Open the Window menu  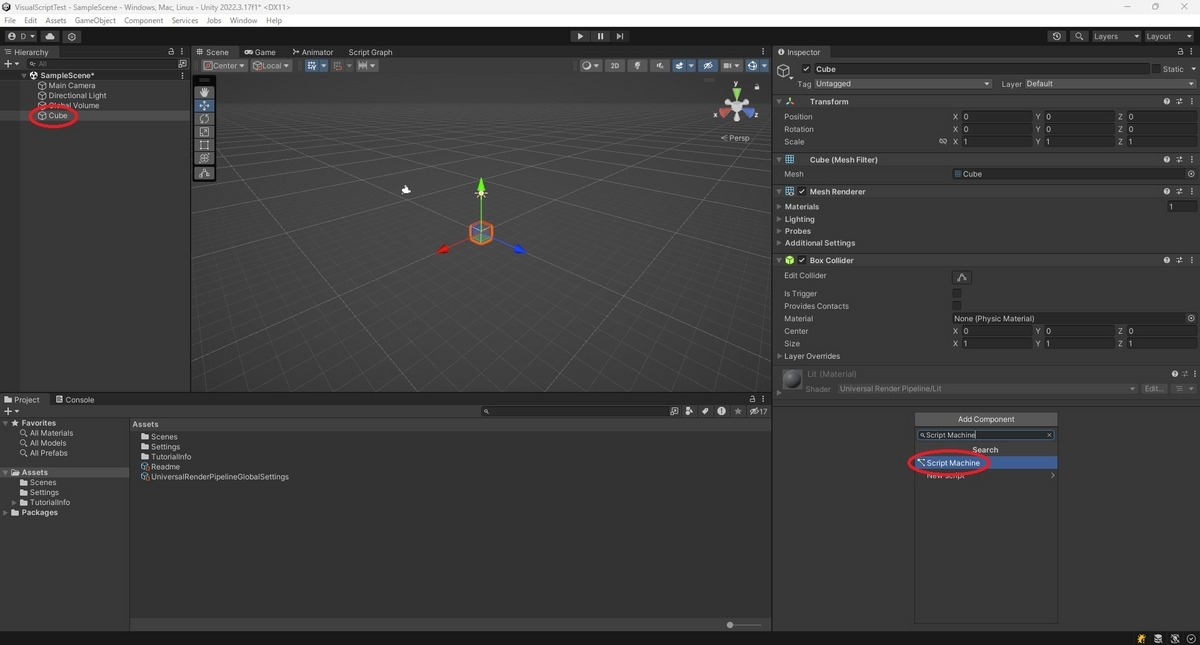[x=243, y=20]
